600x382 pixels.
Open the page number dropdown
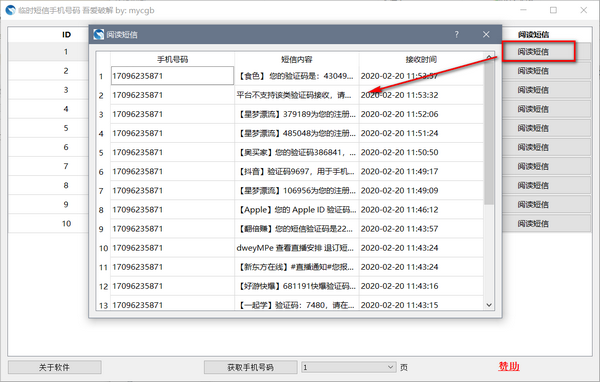(x=349, y=367)
